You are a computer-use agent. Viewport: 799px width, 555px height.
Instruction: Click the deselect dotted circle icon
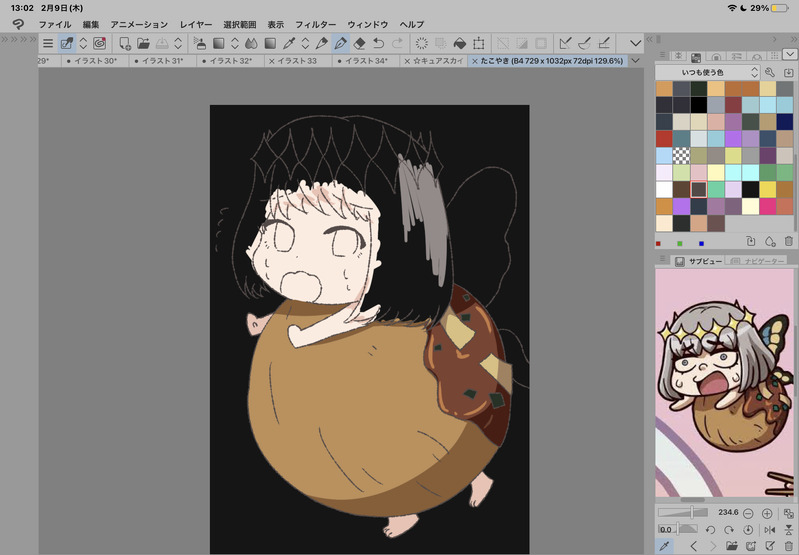coord(421,43)
